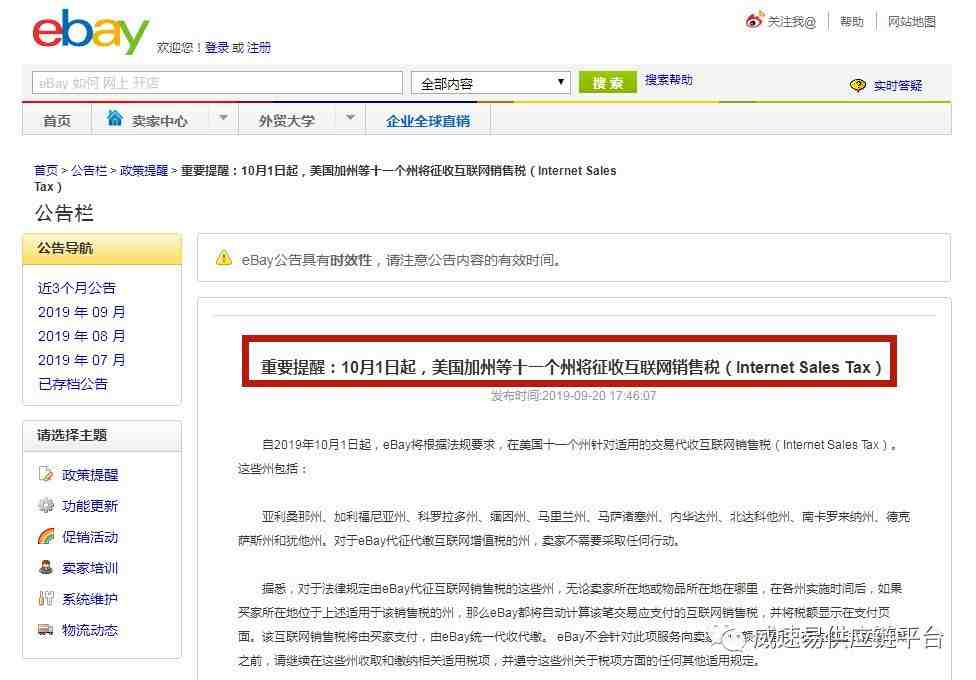The width and height of the screenshot is (976, 680).
Task: Expand the 卖家中心 submenu arrow
Action: click(223, 118)
